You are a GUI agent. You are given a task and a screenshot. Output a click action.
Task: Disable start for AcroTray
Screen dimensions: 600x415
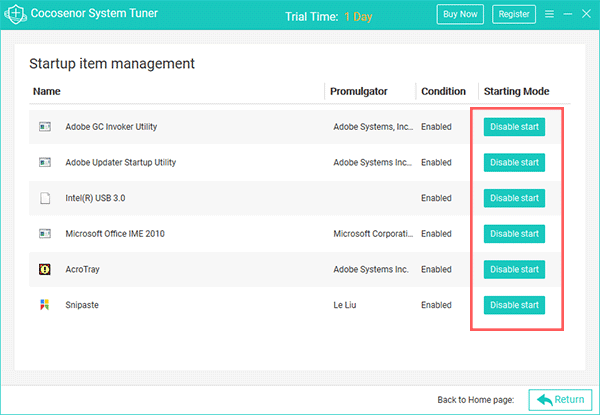[514, 269]
